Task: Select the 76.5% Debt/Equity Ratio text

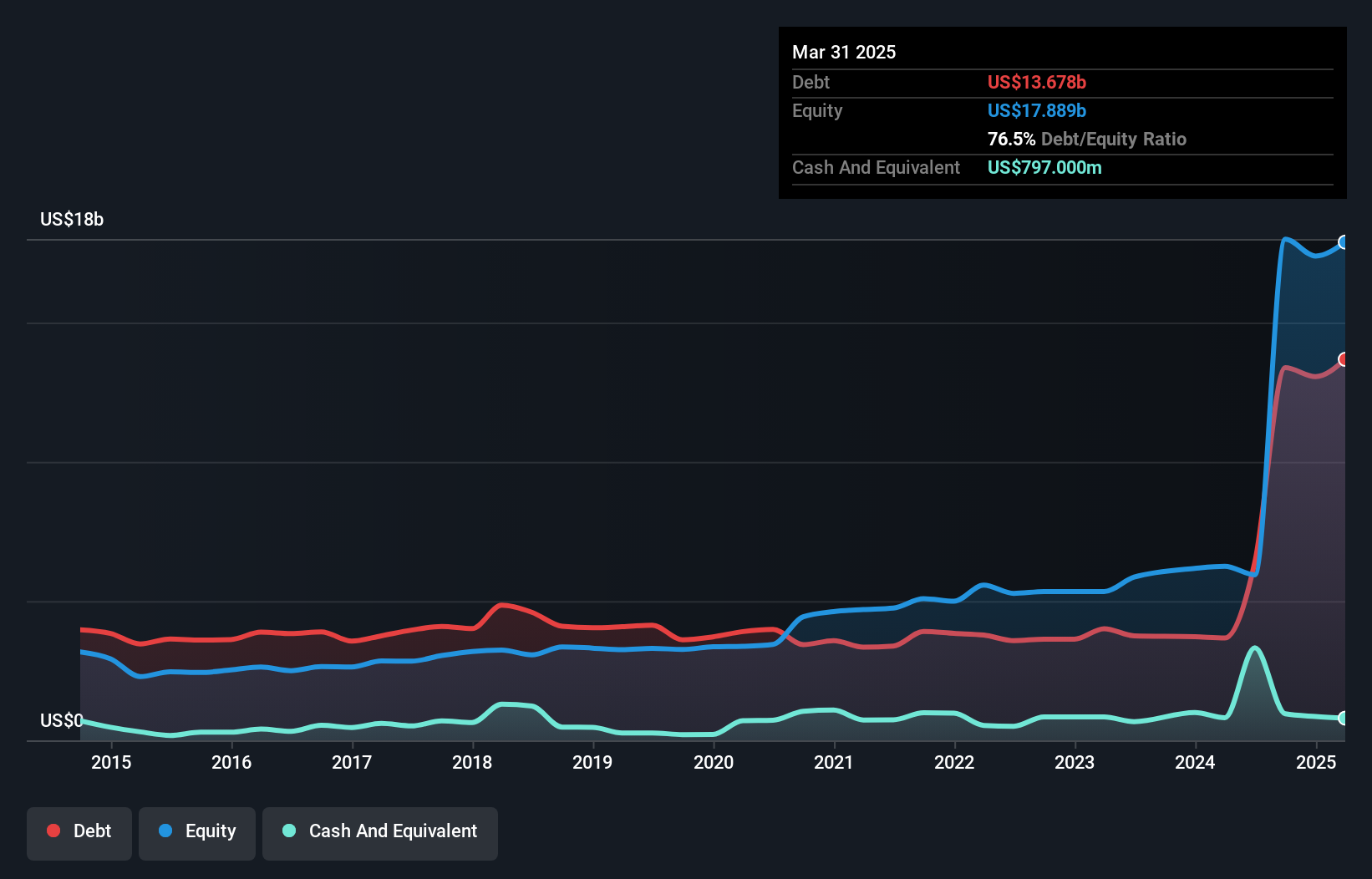Action: point(1086,139)
